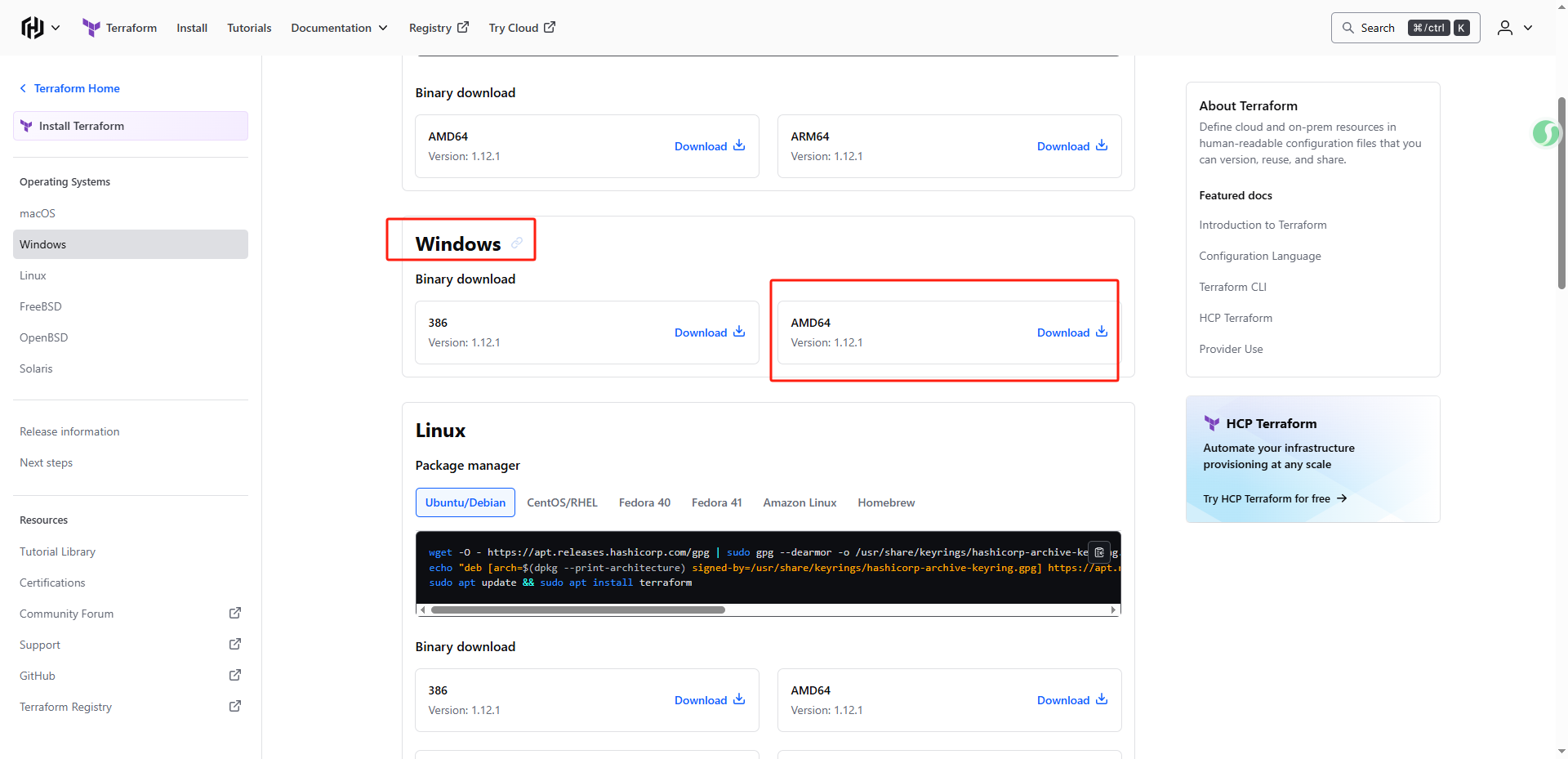Open the Certifications resource
This screenshot has width=1568, height=759.
(52, 583)
